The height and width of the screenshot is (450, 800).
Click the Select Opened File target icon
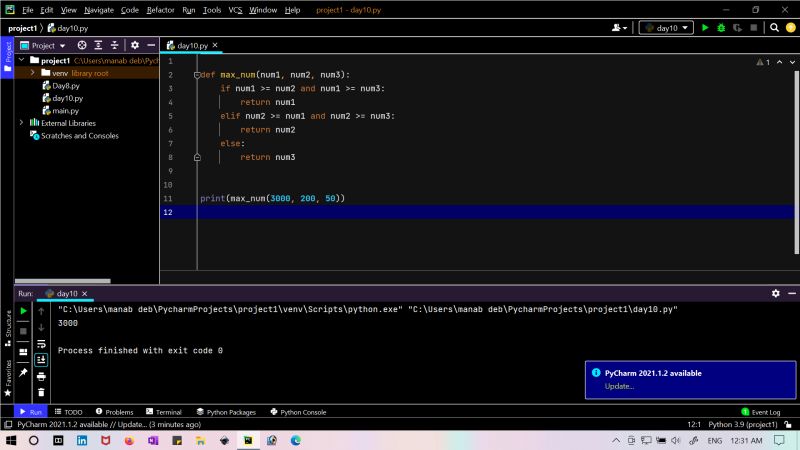click(x=82, y=45)
